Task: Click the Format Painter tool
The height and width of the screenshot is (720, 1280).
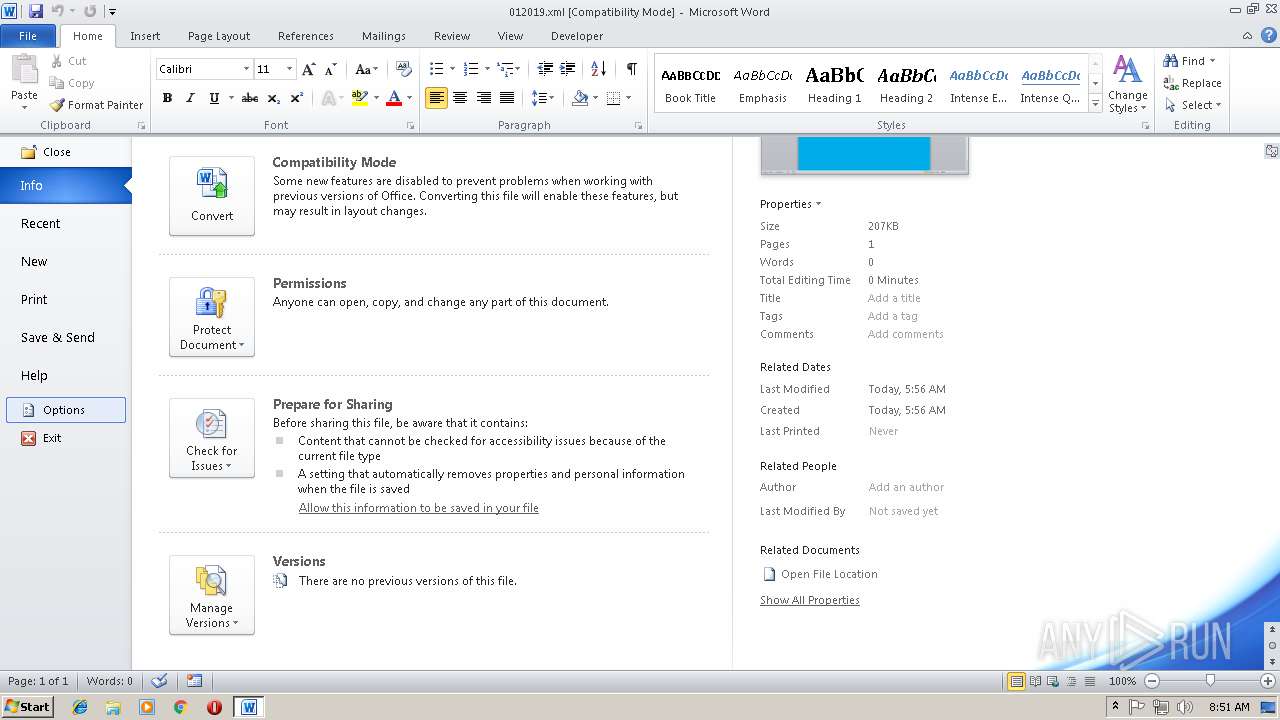Action: (x=96, y=105)
